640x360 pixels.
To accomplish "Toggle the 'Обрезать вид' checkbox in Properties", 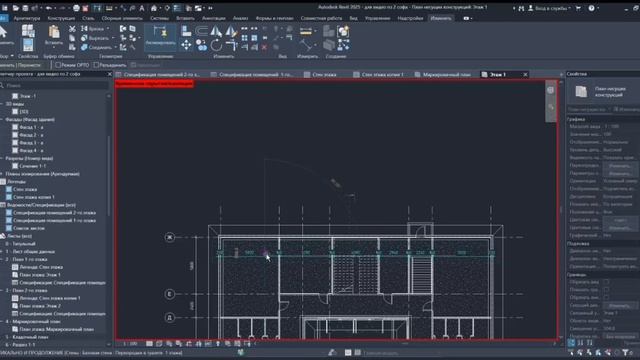I will click(606, 282).
